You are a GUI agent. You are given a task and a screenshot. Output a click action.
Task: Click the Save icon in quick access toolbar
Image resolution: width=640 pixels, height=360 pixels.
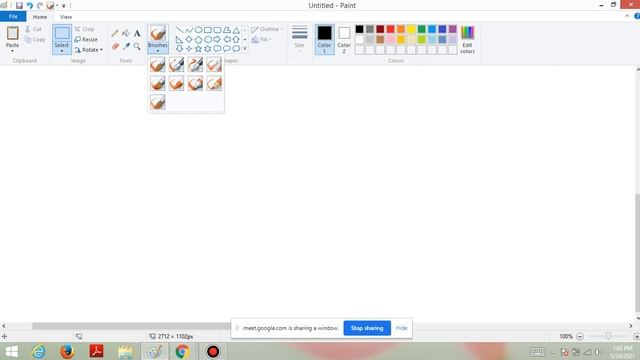[19, 6]
